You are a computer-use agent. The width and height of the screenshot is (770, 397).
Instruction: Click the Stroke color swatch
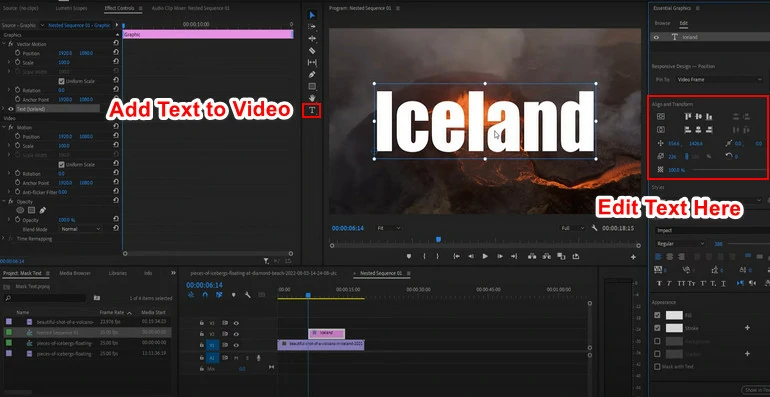[x=674, y=328]
